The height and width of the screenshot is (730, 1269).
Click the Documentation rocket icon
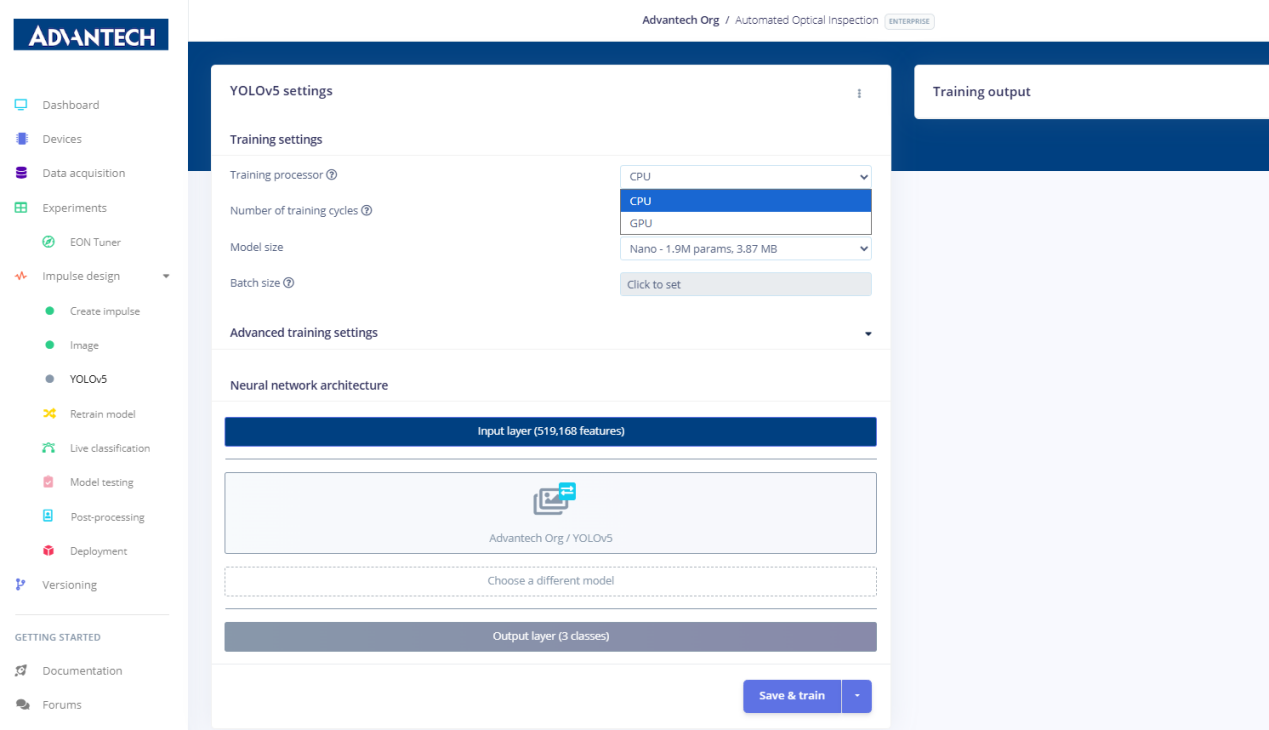pyautogui.click(x=21, y=671)
